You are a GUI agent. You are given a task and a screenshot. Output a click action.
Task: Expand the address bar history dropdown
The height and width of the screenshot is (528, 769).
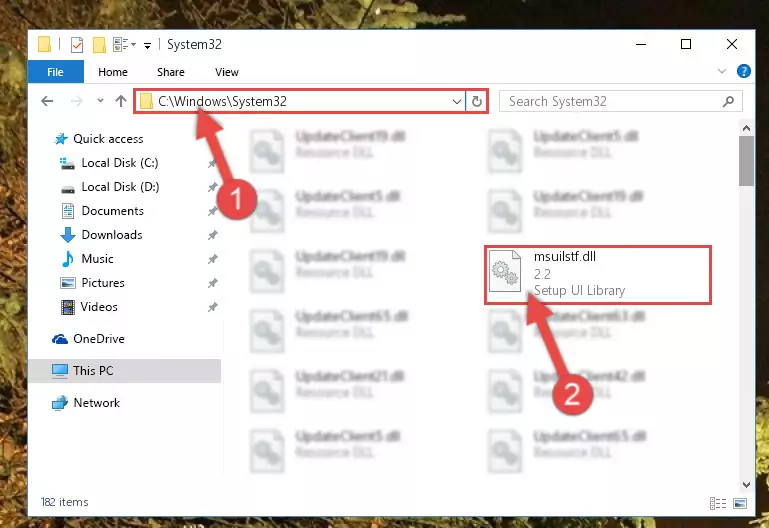[x=457, y=101]
